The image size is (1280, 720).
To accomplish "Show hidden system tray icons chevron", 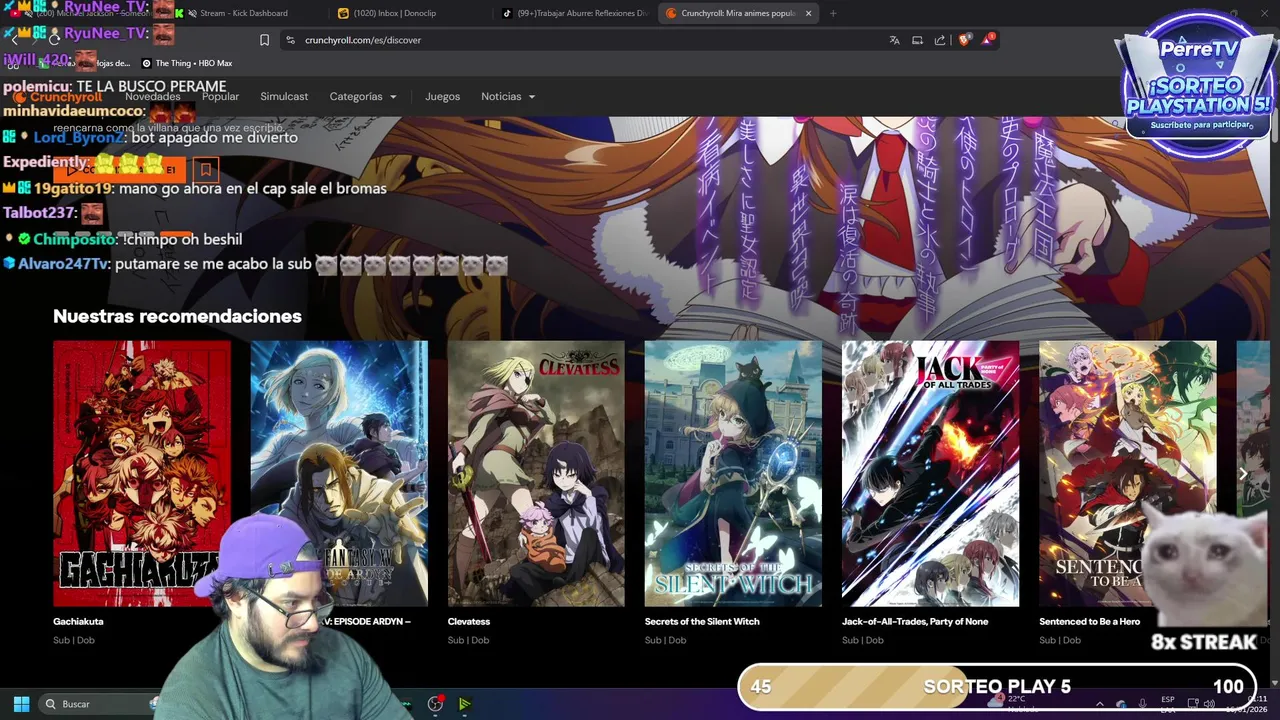I will pos(1099,704).
